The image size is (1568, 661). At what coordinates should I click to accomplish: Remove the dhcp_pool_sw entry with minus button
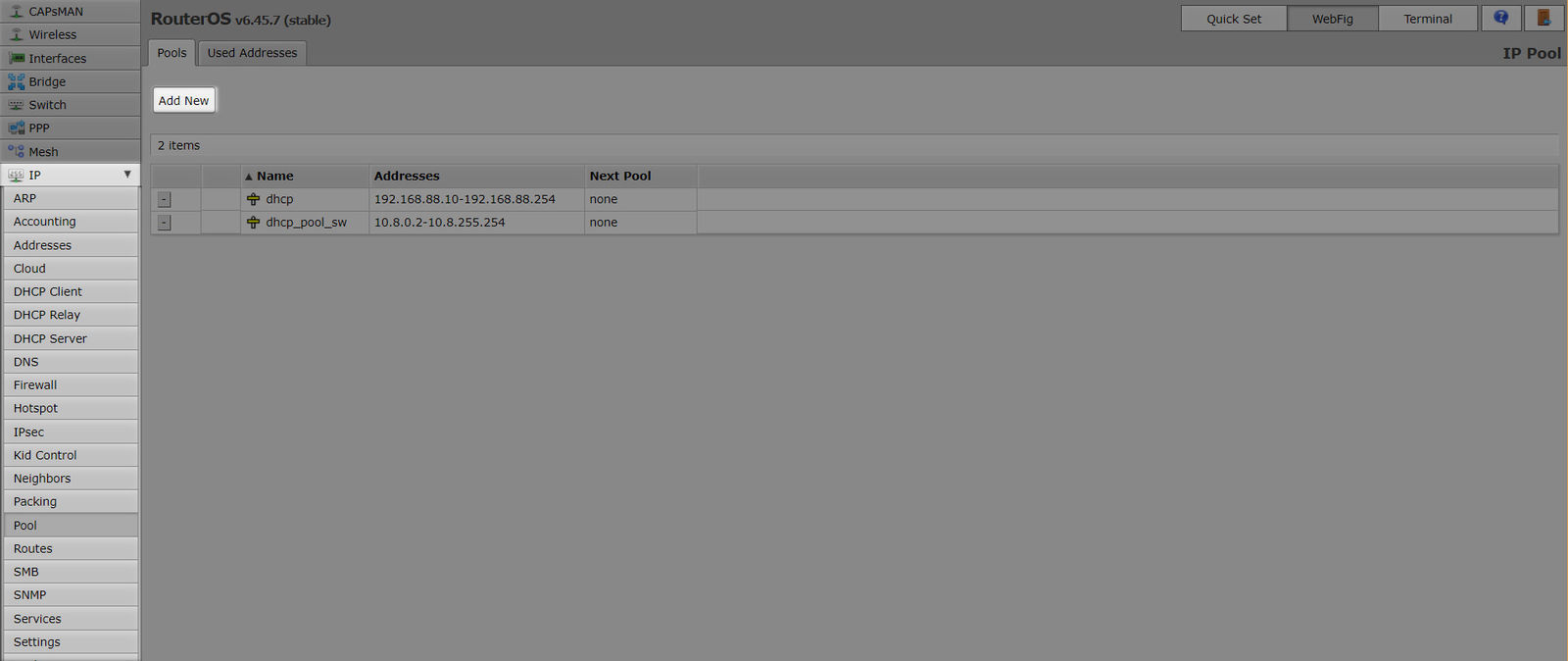164,223
